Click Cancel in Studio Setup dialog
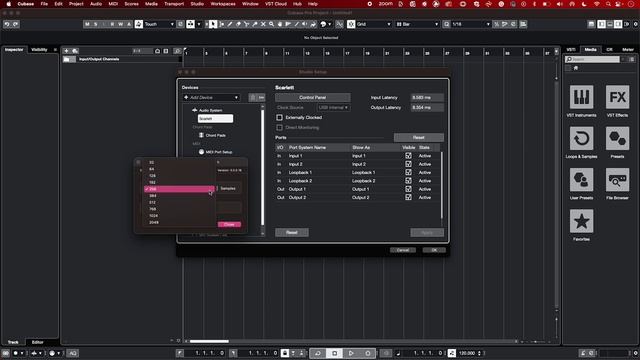This screenshot has height=360, width=640. coord(402,250)
